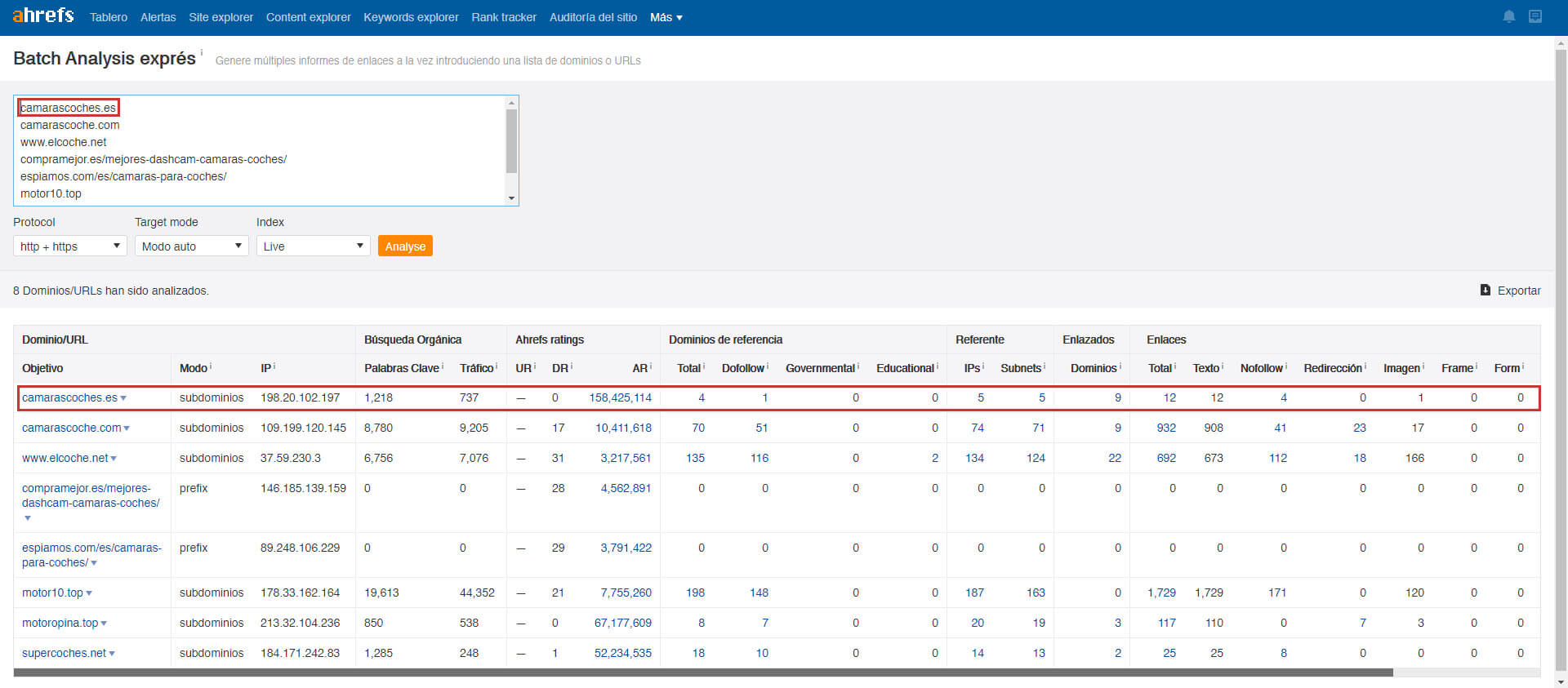Expand the camarascoche.com row dropdown arrow

(x=127, y=428)
